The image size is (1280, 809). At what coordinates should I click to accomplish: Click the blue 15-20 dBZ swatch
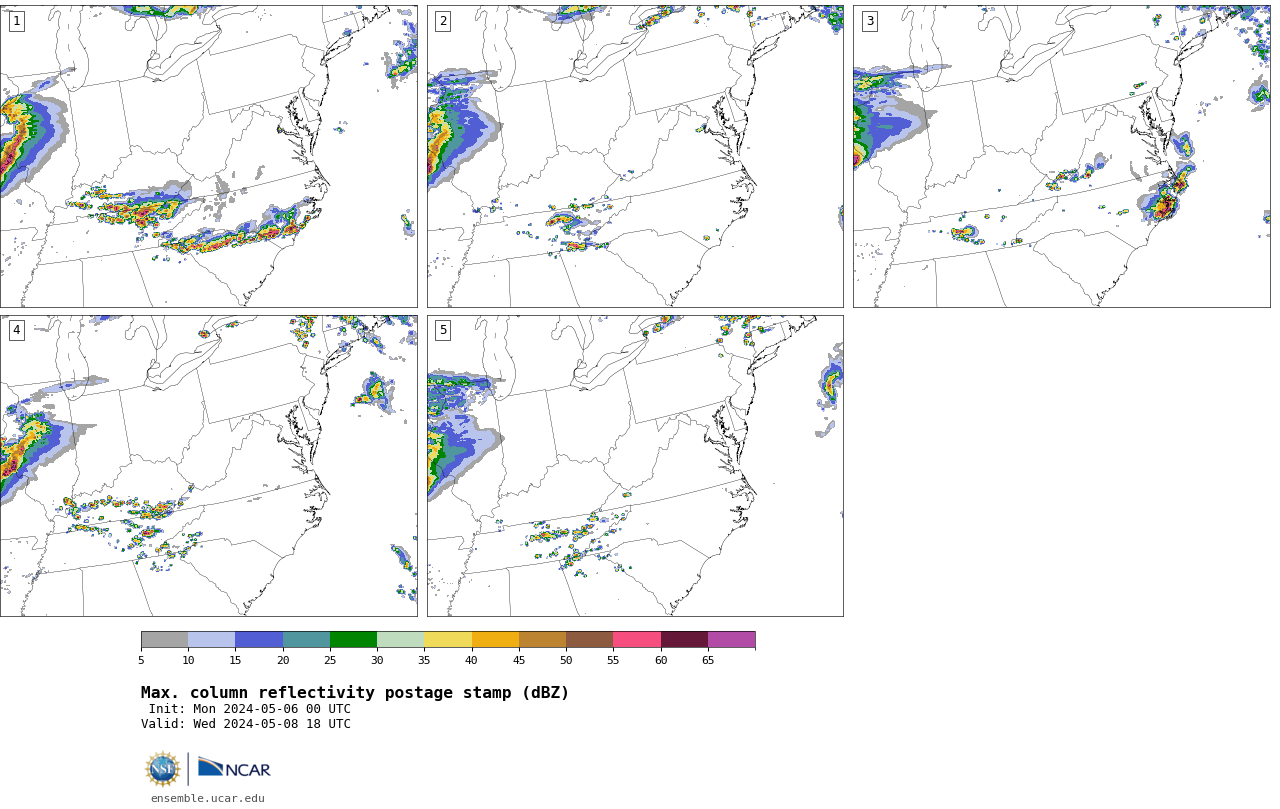(x=259, y=640)
